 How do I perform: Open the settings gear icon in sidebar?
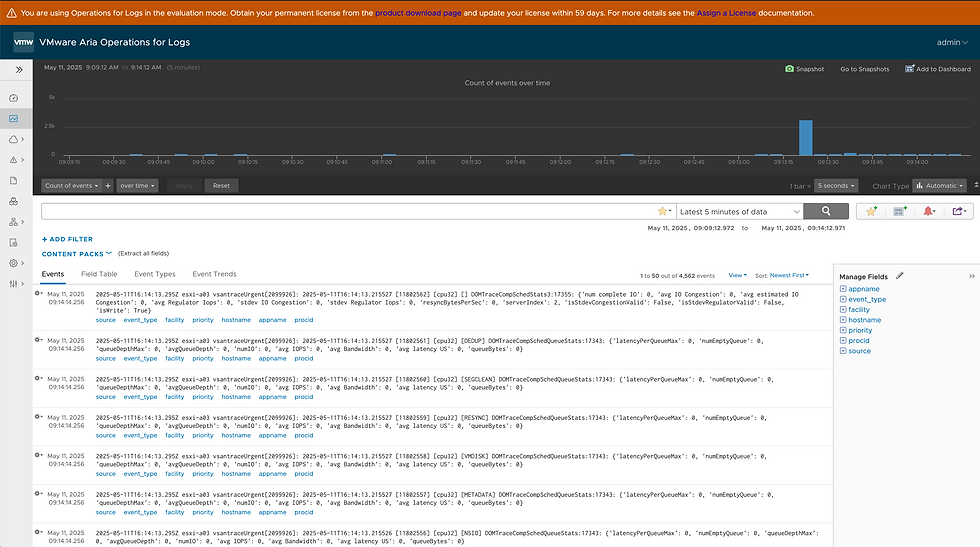pyautogui.click(x=13, y=263)
